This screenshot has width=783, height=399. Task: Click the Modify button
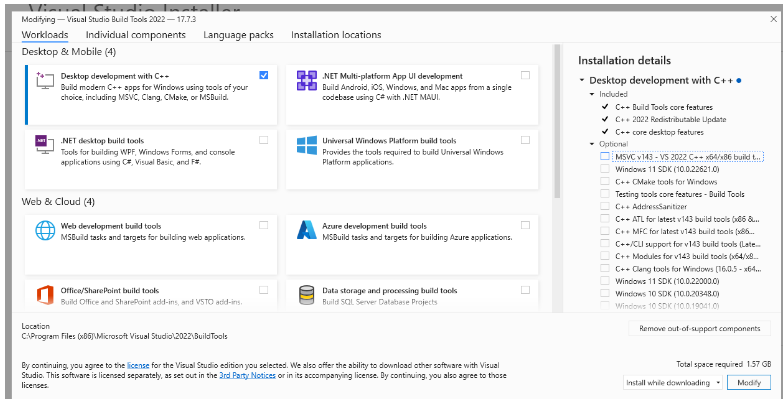pyautogui.click(x=749, y=383)
